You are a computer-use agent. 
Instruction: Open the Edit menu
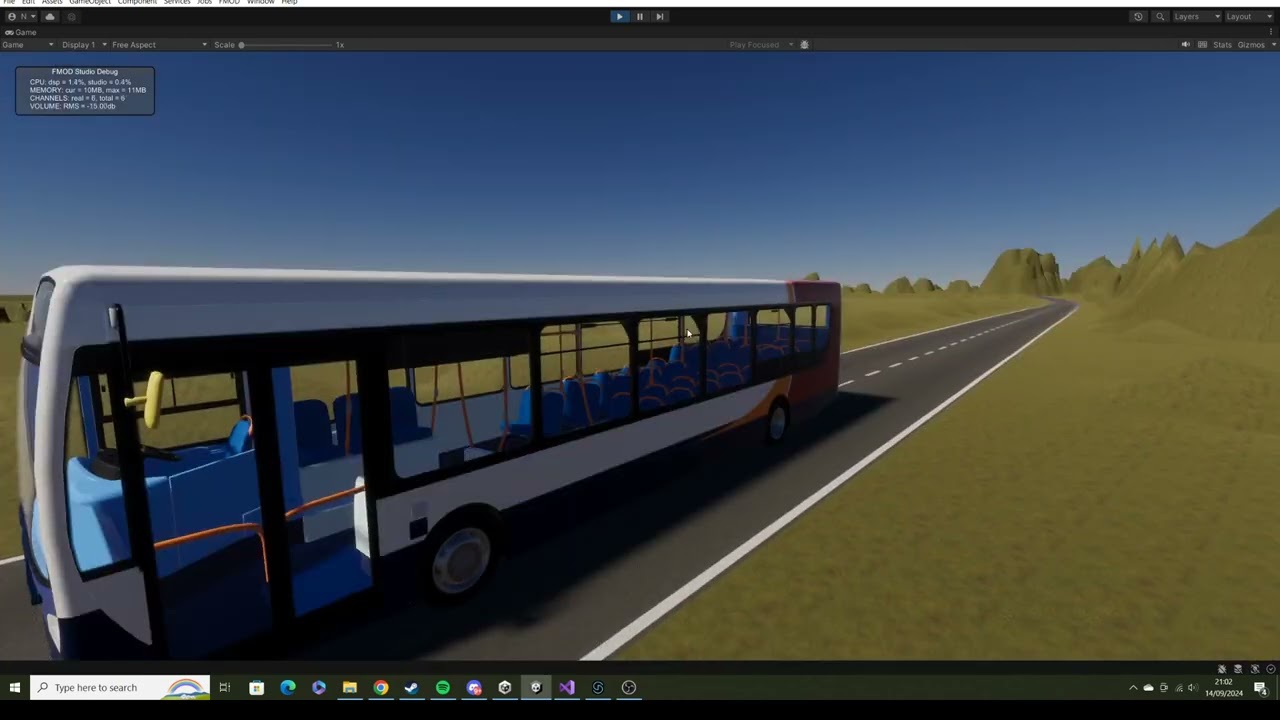coord(28,2)
